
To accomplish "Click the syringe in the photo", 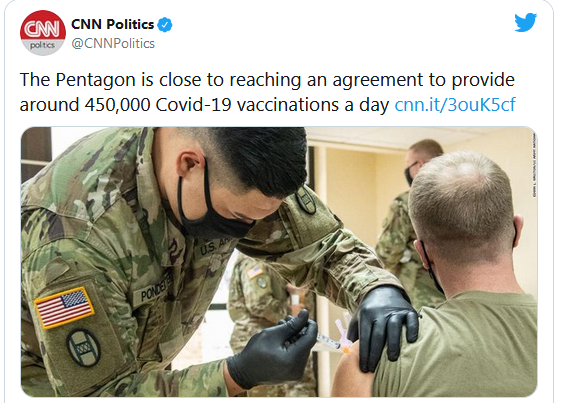I will pyautogui.click(x=330, y=342).
